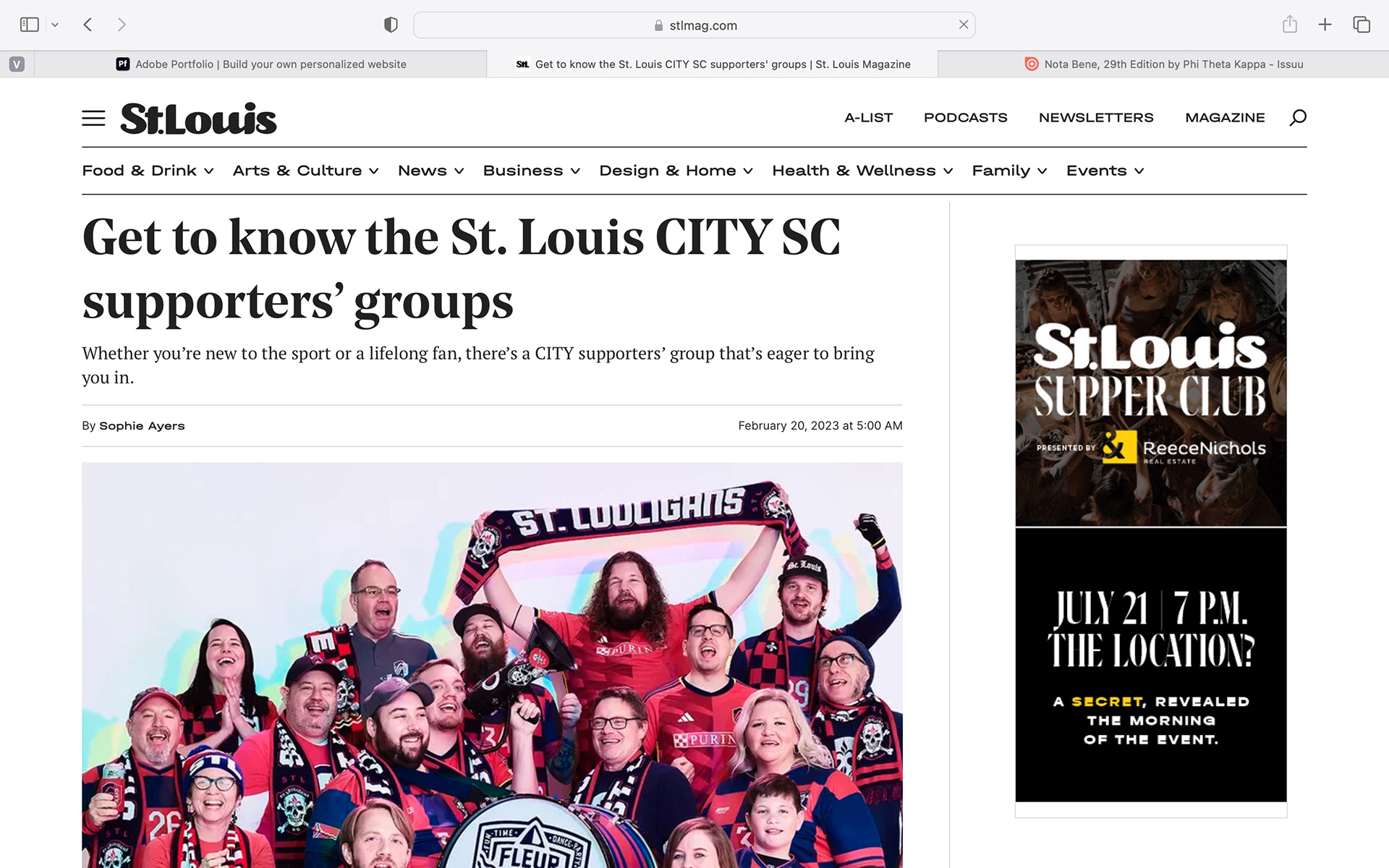The width and height of the screenshot is (1389, 868).
Task: Expand the Food & Drink dropdown
Action: (x=148, y=171)
